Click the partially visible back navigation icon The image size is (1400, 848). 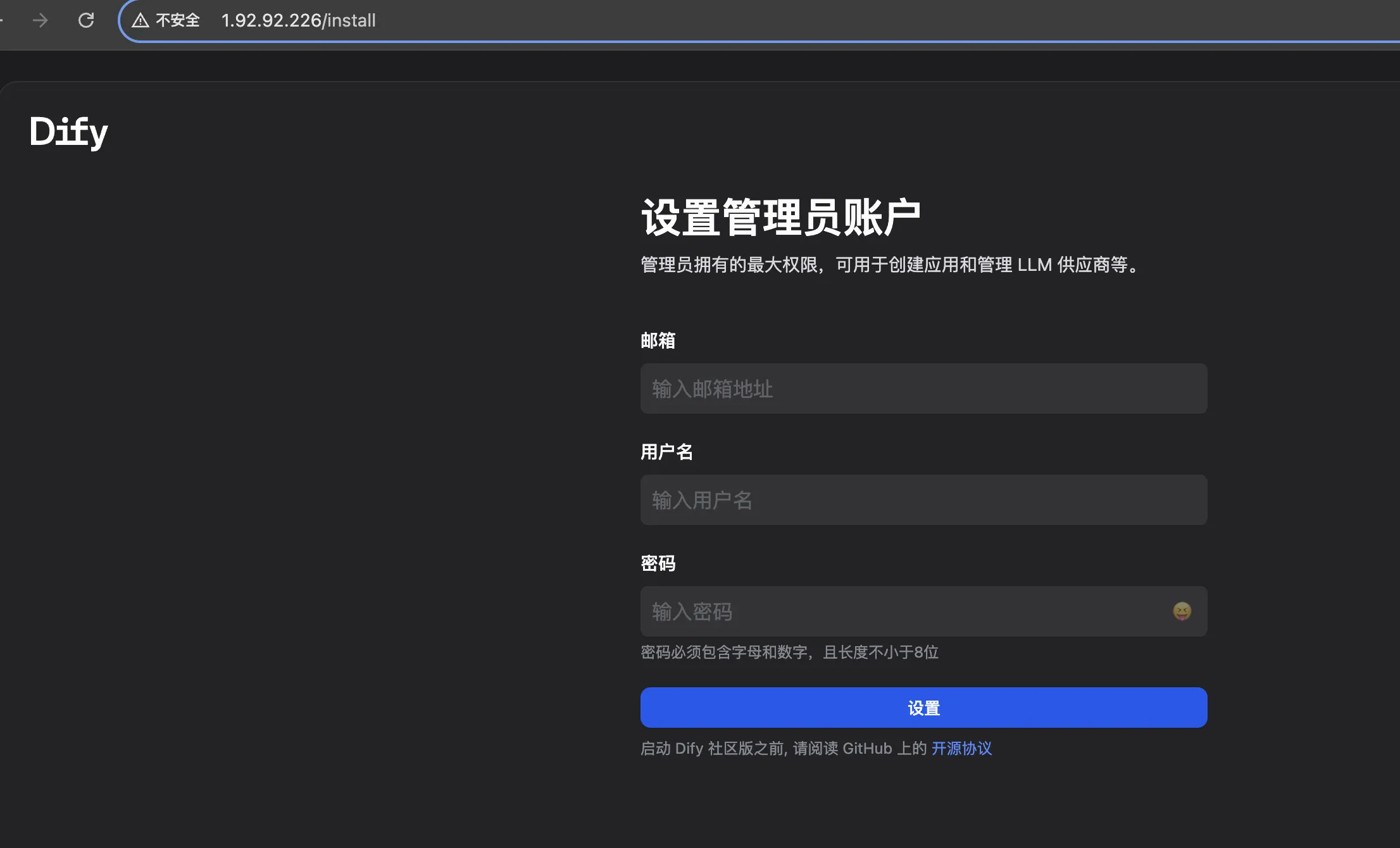click(x=3, y=20)
